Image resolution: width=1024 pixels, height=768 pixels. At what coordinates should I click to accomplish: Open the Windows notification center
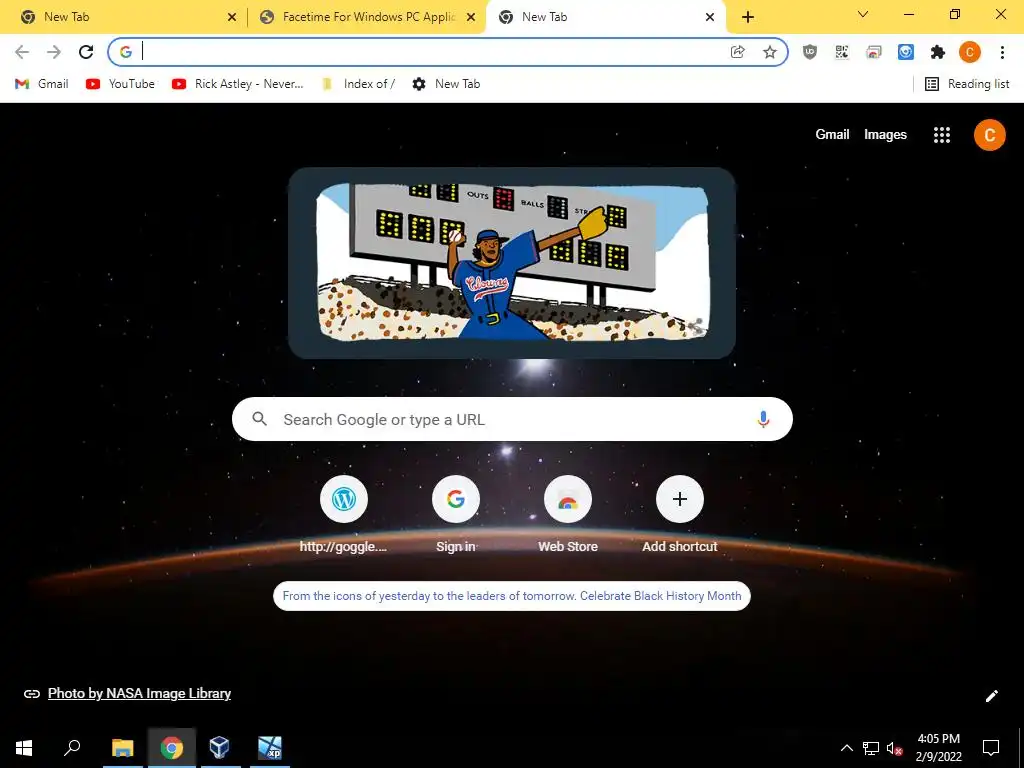(x=991, y=748)
